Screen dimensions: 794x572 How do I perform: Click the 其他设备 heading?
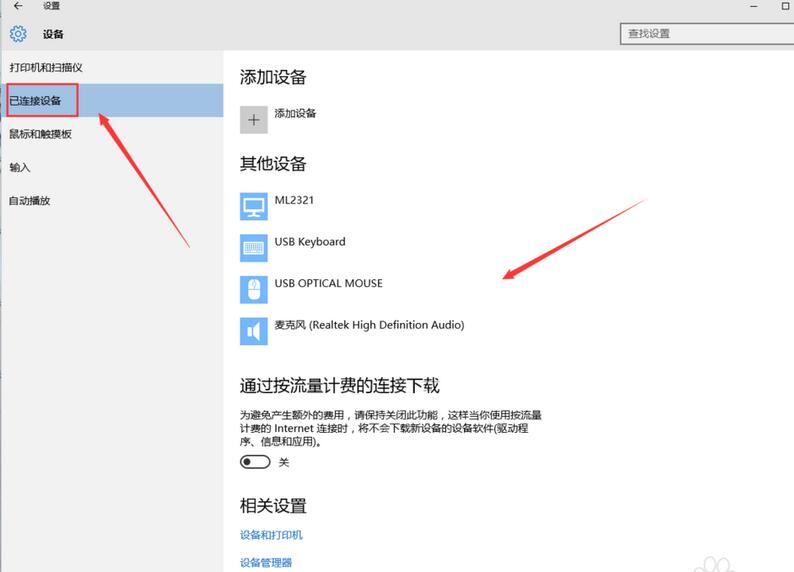point(273,164)
